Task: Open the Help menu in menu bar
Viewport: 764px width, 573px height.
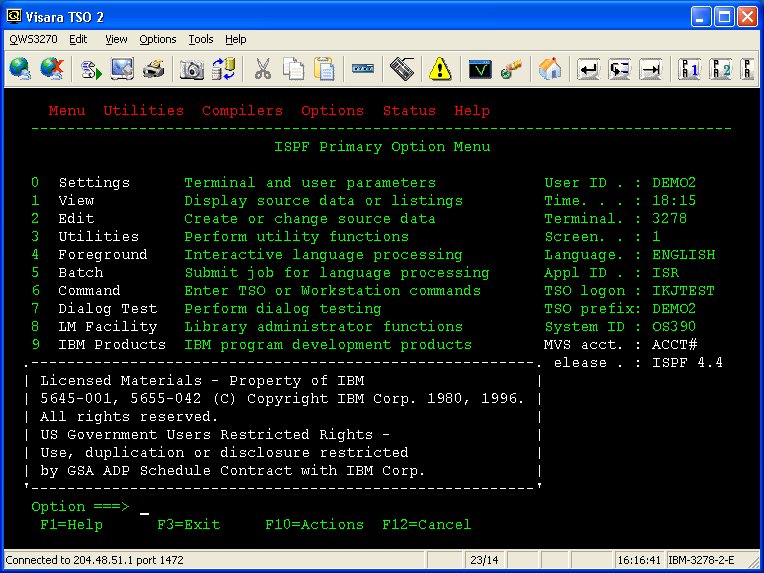Action: (x=235, y=39)
